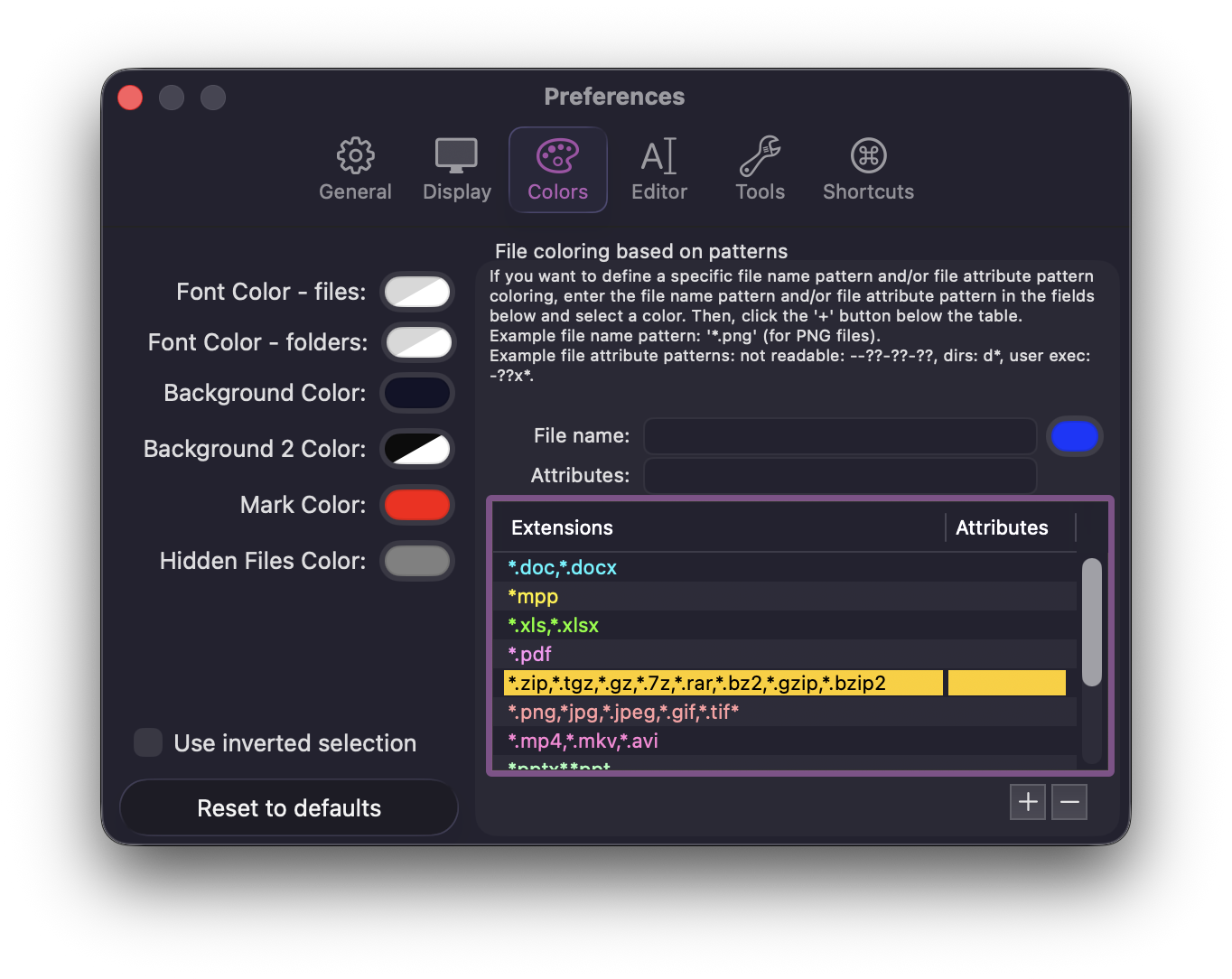Click Reset to defaults

[288, 807]
